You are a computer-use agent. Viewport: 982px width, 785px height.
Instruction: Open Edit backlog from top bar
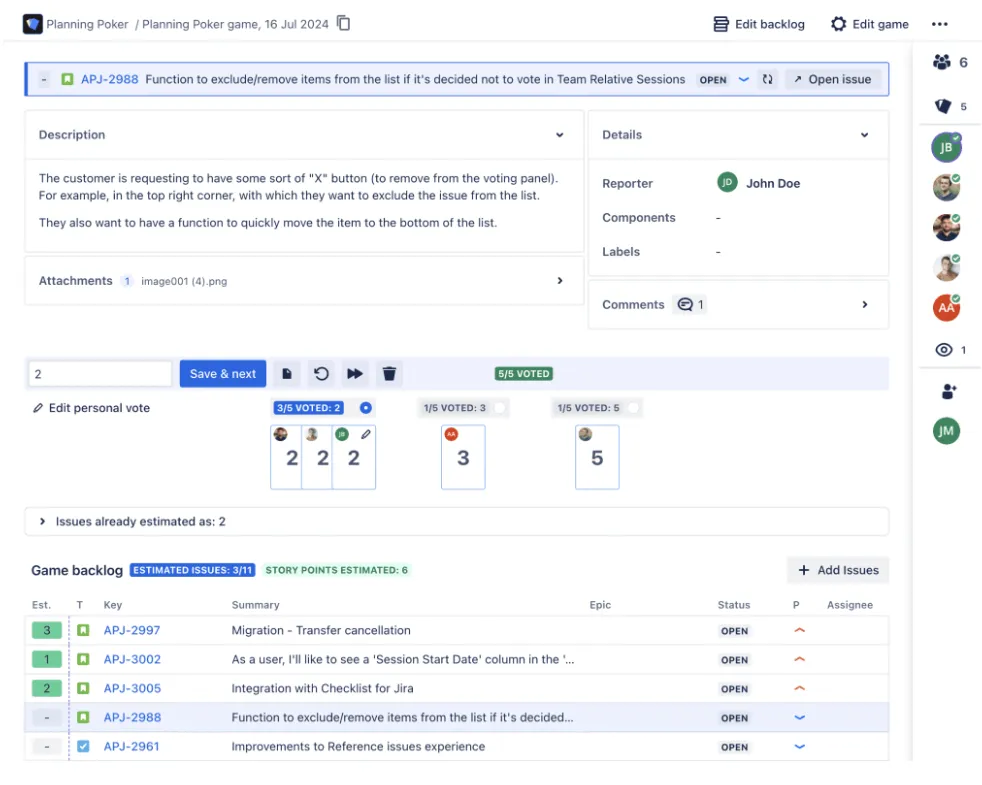tap(759, 24)
